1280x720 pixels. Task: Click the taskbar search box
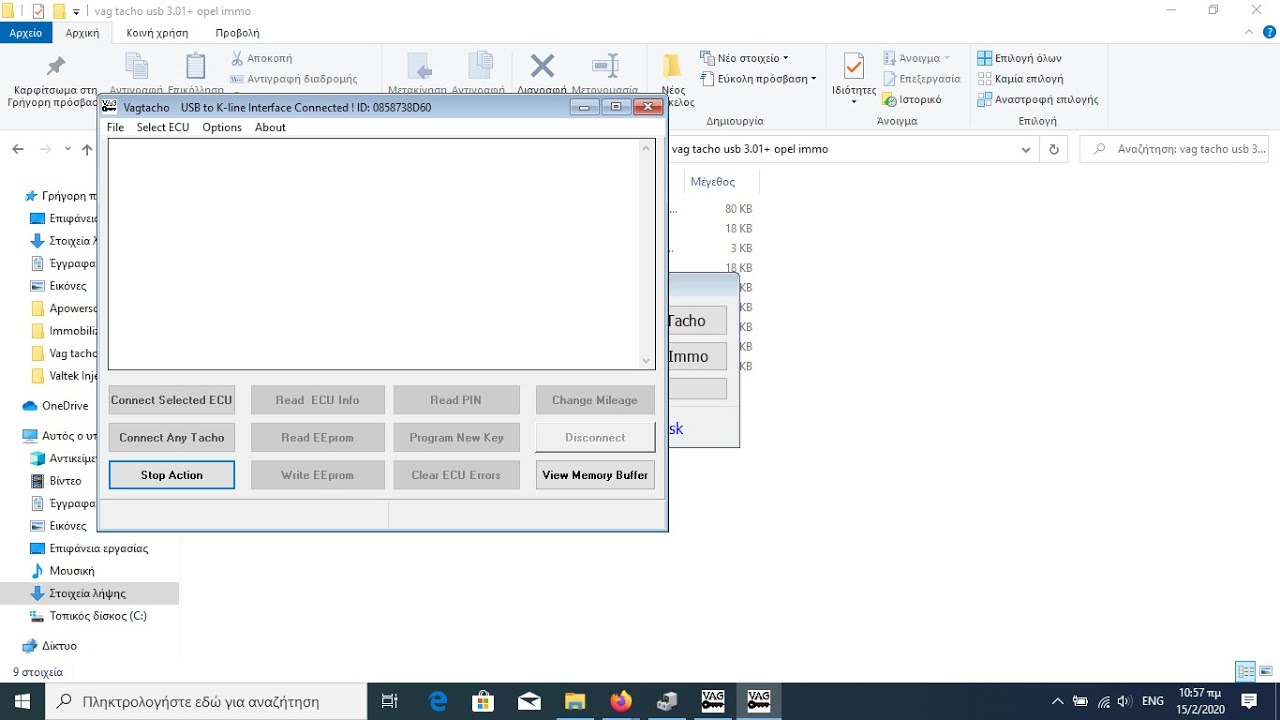click(208, 702)
